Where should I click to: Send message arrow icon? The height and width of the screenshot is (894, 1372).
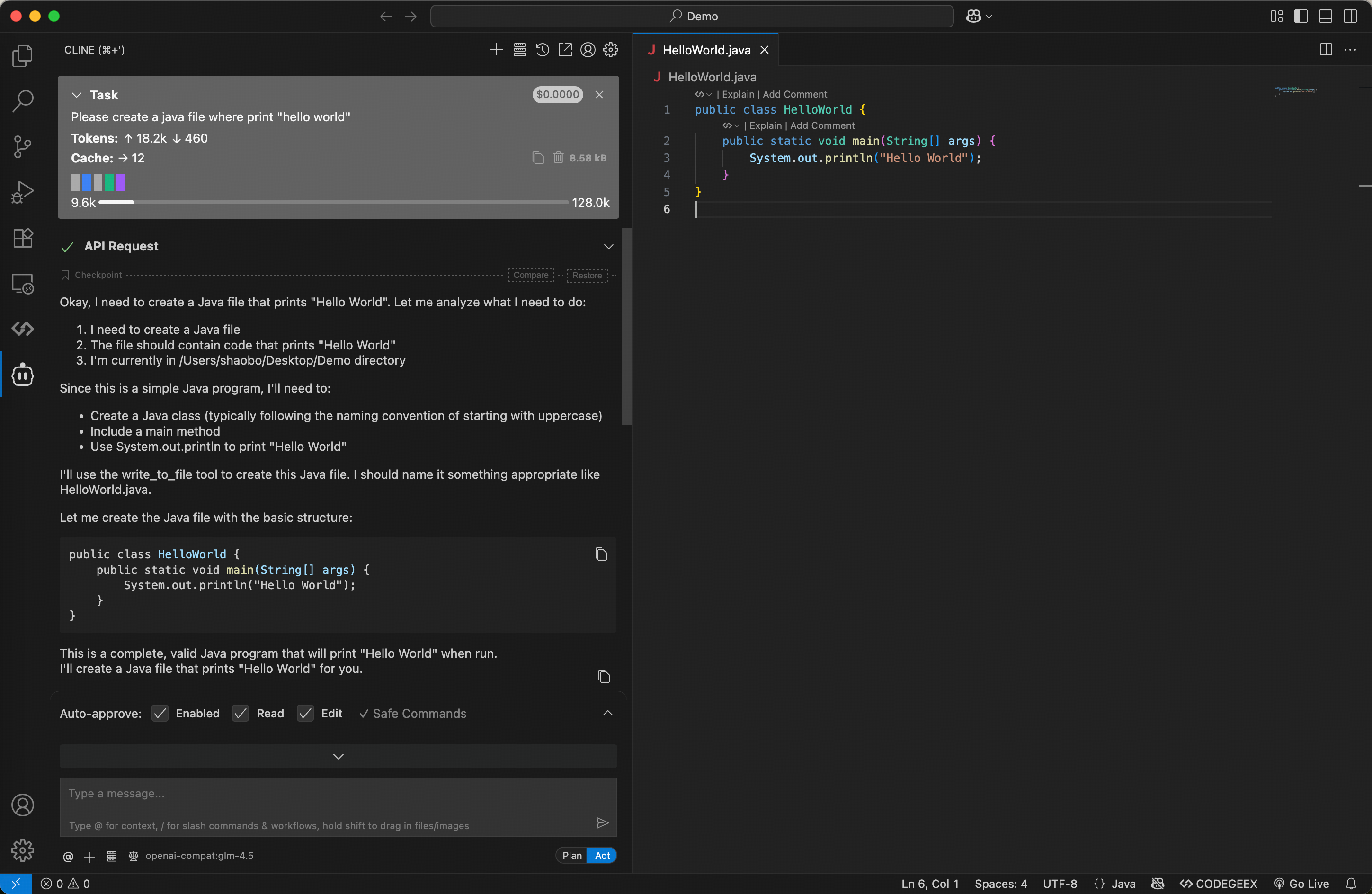point(602,822)
